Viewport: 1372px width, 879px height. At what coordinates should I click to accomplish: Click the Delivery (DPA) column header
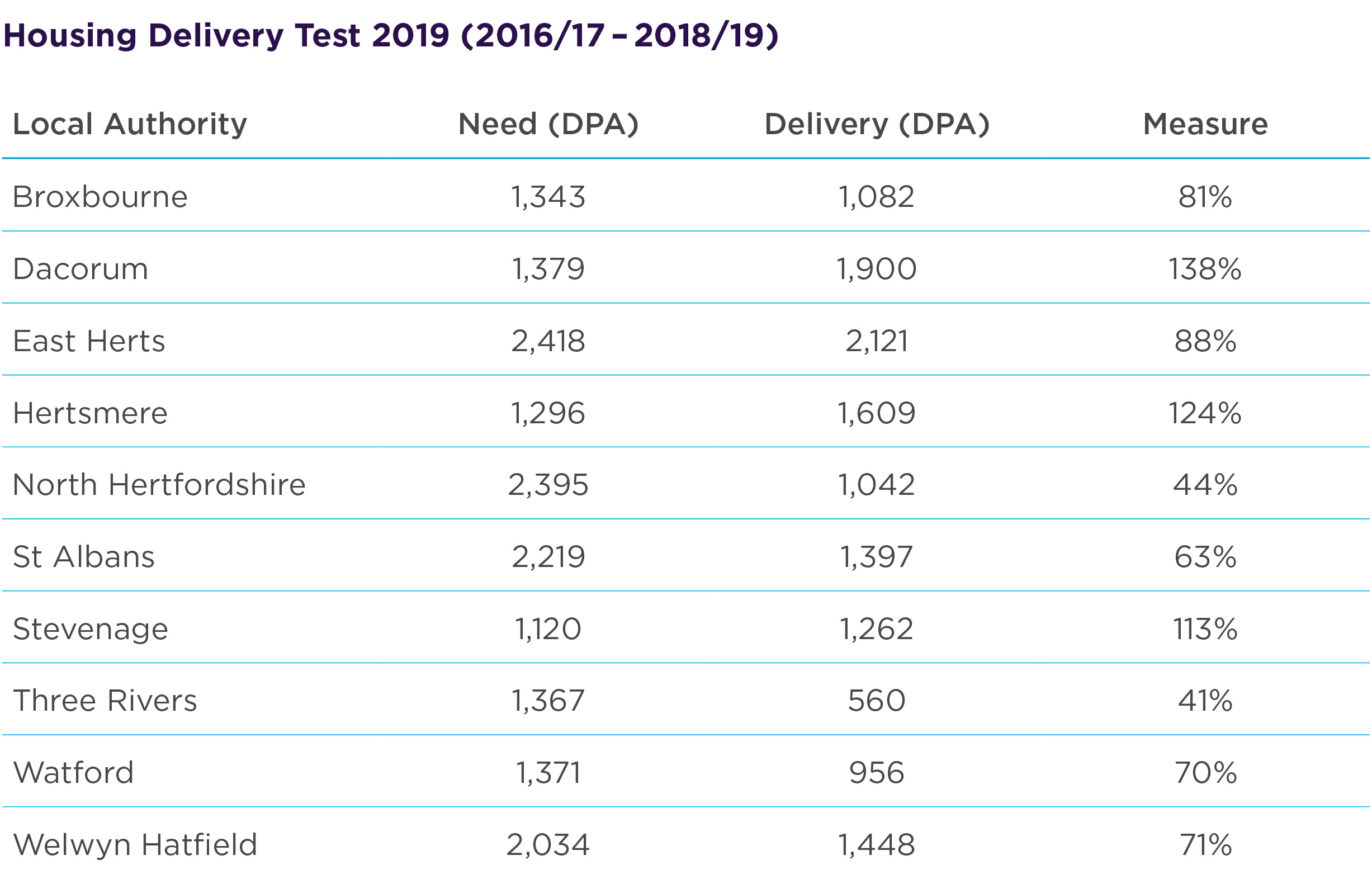(x=877, y=124)
